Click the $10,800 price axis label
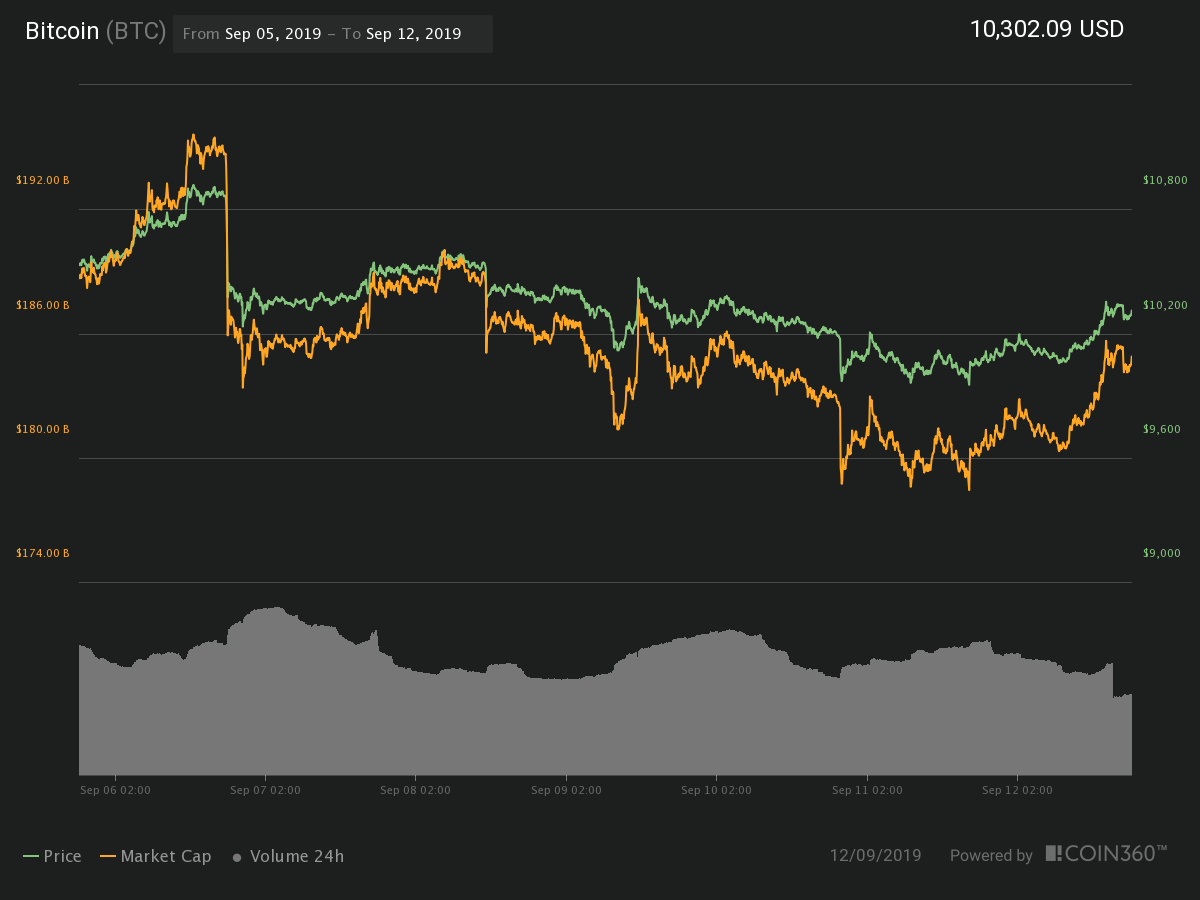The height and width of the screenshot is (900, 1200). tap(1165, 180)
